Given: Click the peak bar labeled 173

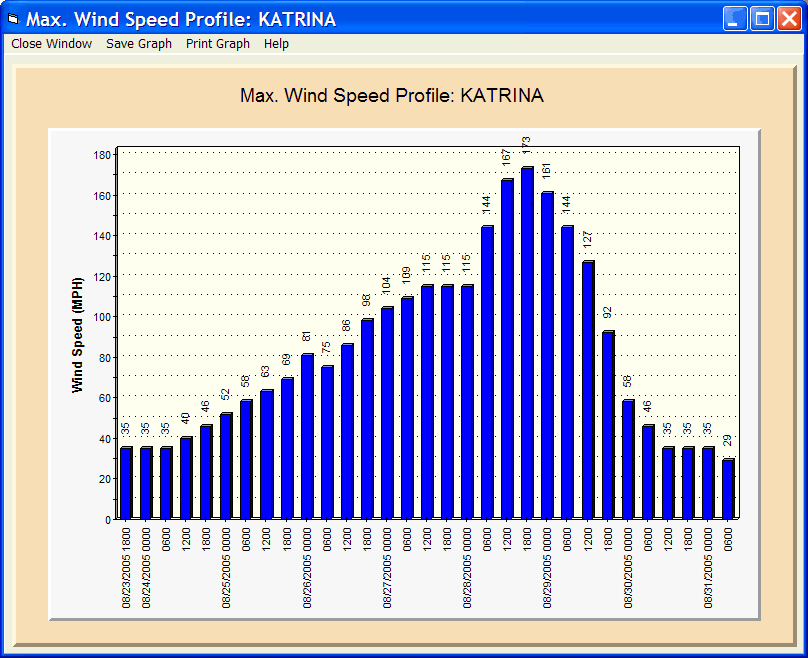Looking at the screenshot, I should 527,343.
